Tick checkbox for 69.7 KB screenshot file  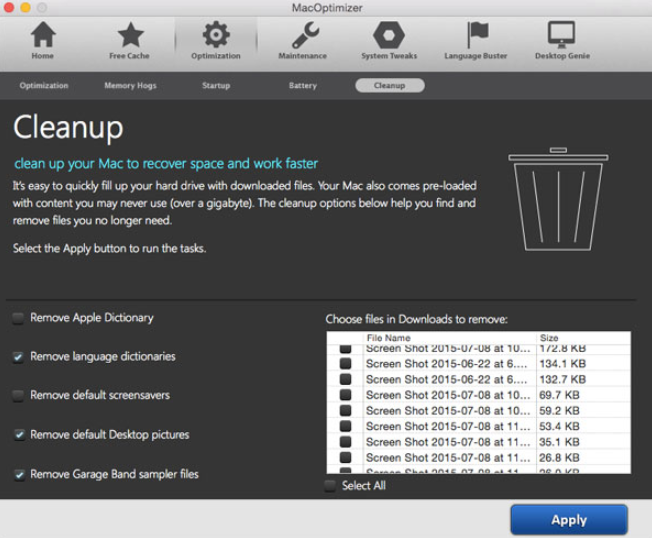pyautogui.click(x=346, y=396)
